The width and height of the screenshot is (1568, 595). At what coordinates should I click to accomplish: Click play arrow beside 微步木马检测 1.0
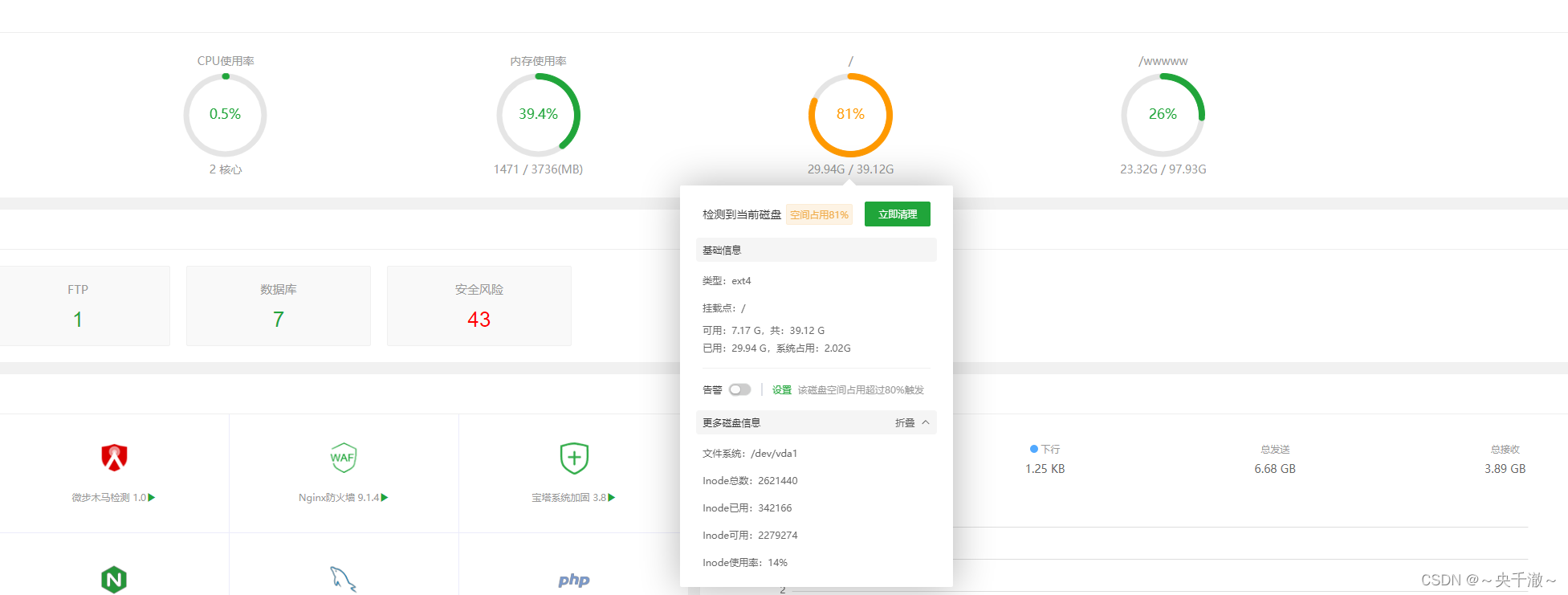tap(152, 498)
